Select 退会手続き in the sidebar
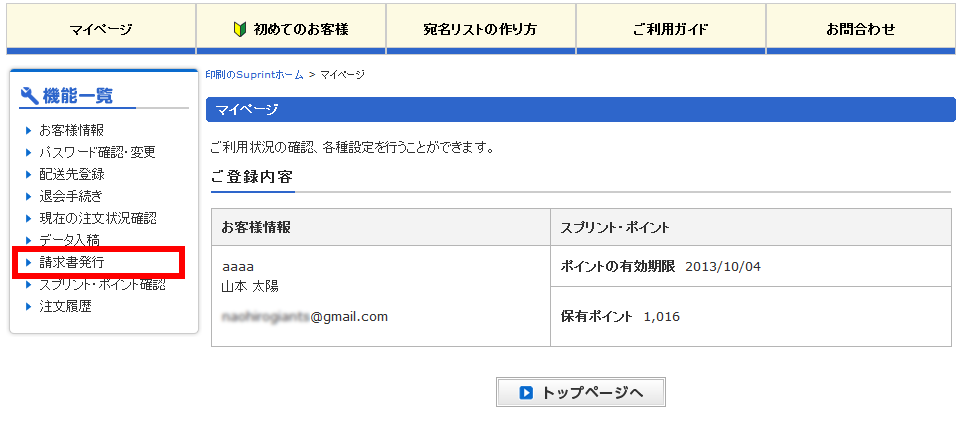Screen dimensions: 961x446 click(70, 196)
